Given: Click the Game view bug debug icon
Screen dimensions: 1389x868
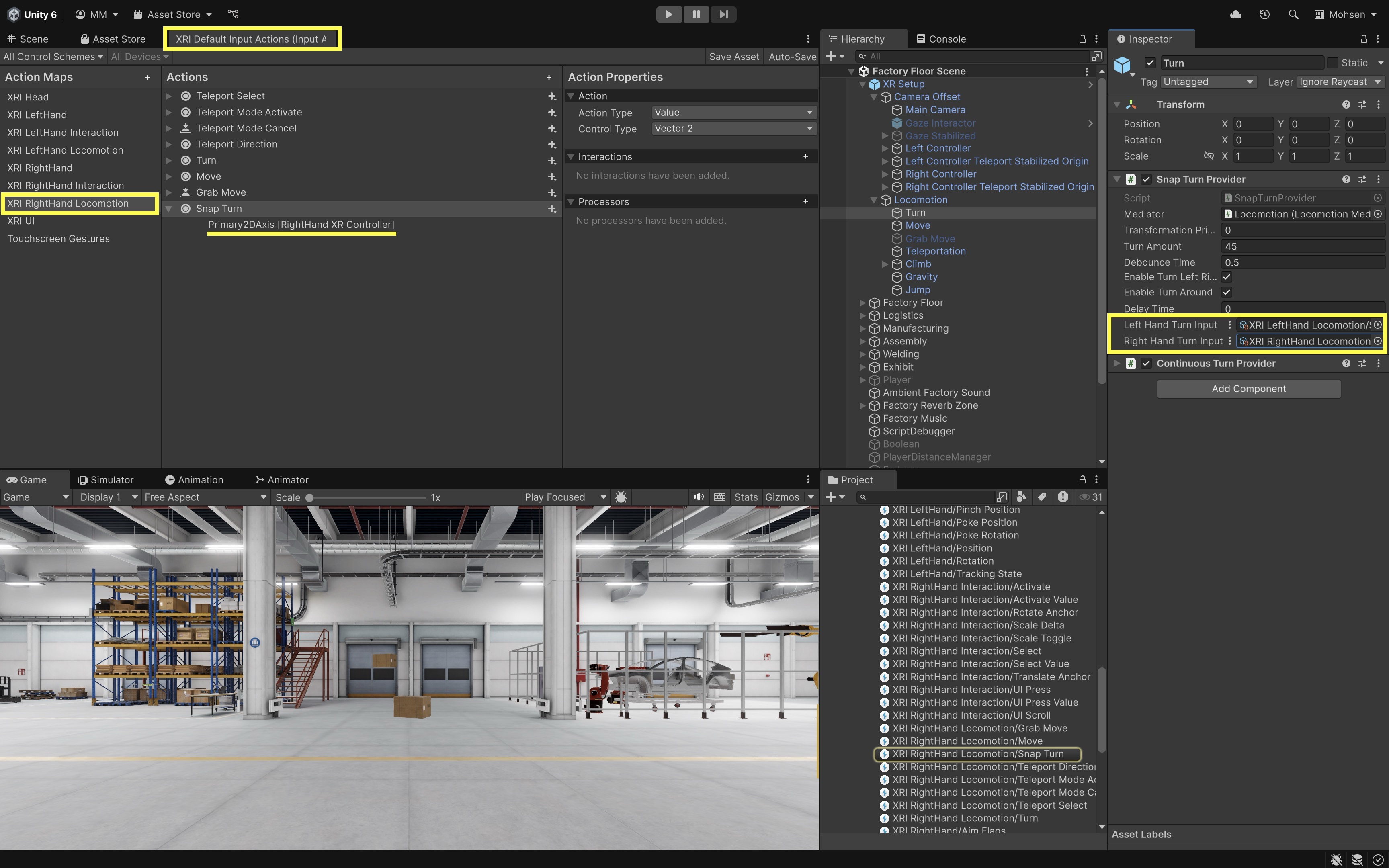Looking at the screenshot, I should coord(621,497).
